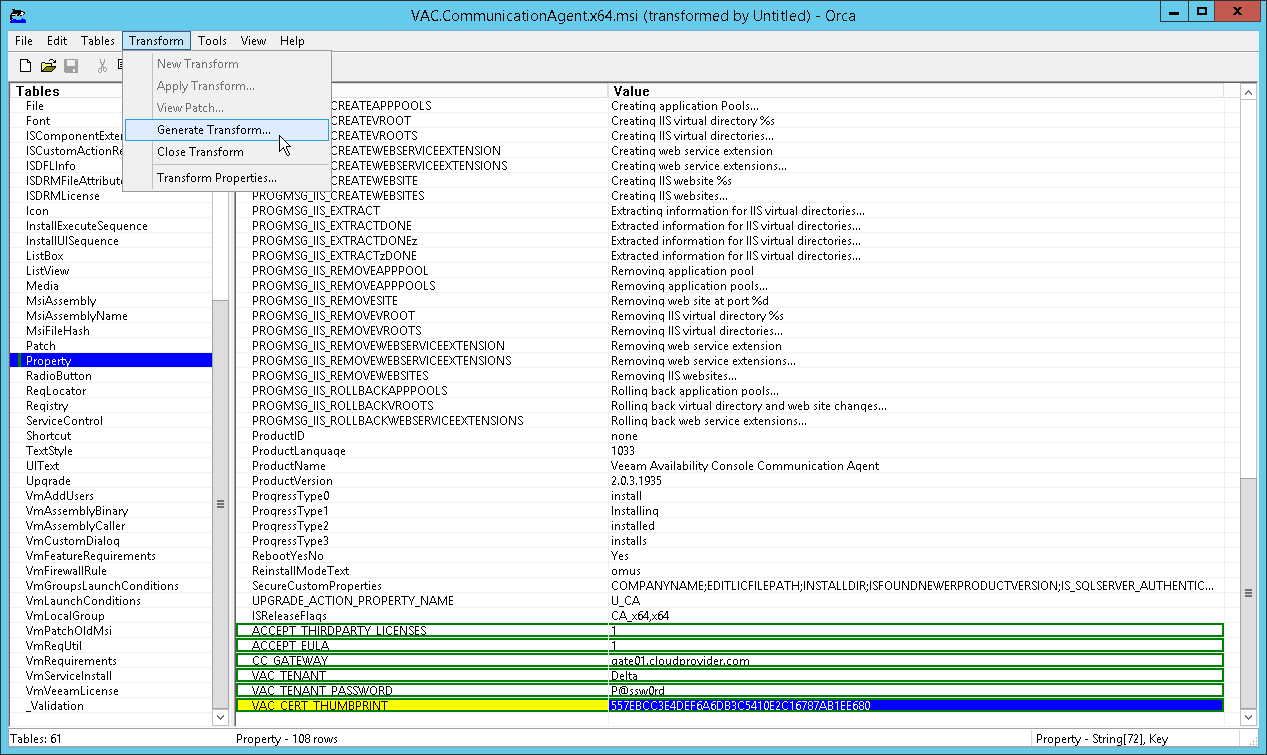Select the VmVeeamLicense table

[72, 691]
